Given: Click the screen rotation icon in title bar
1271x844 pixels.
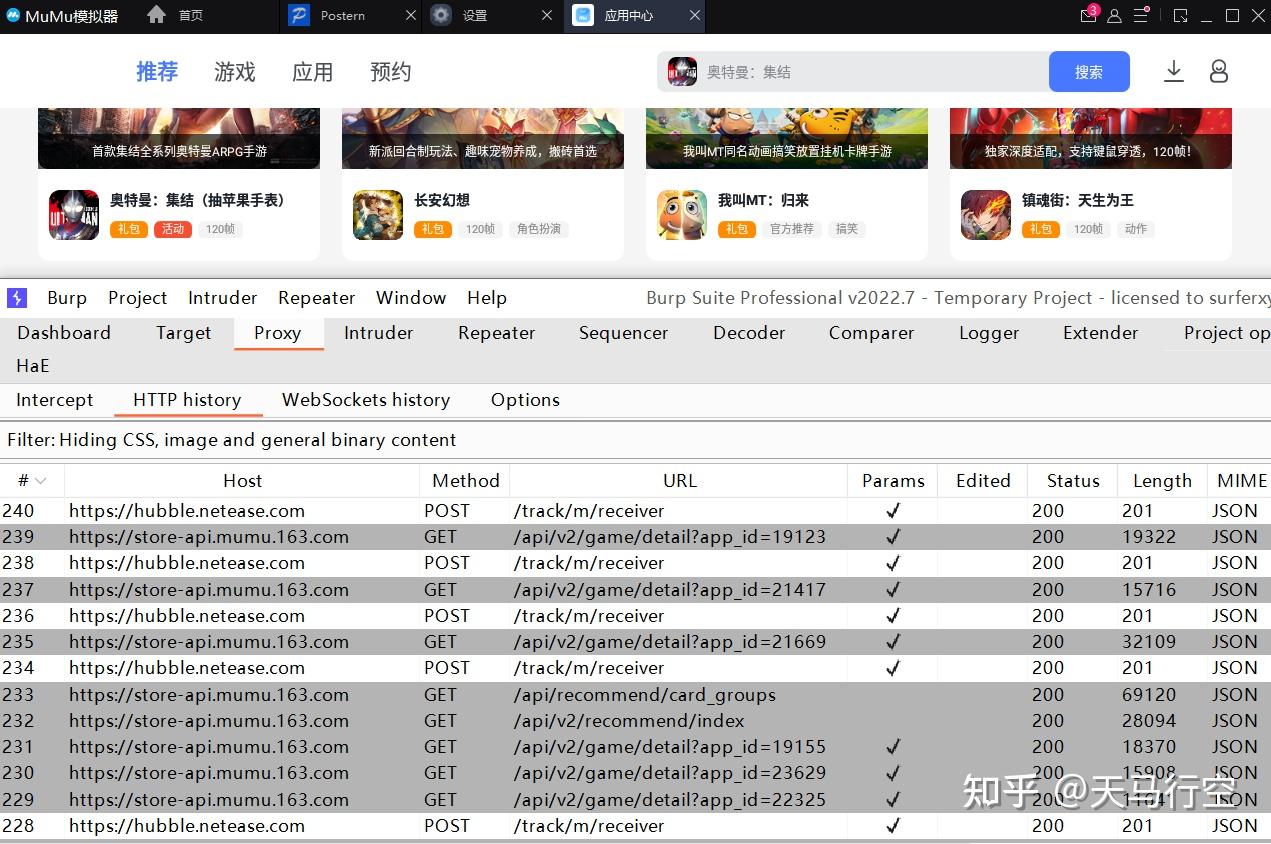Looking at the screenshot, I should coord(1180,15).
